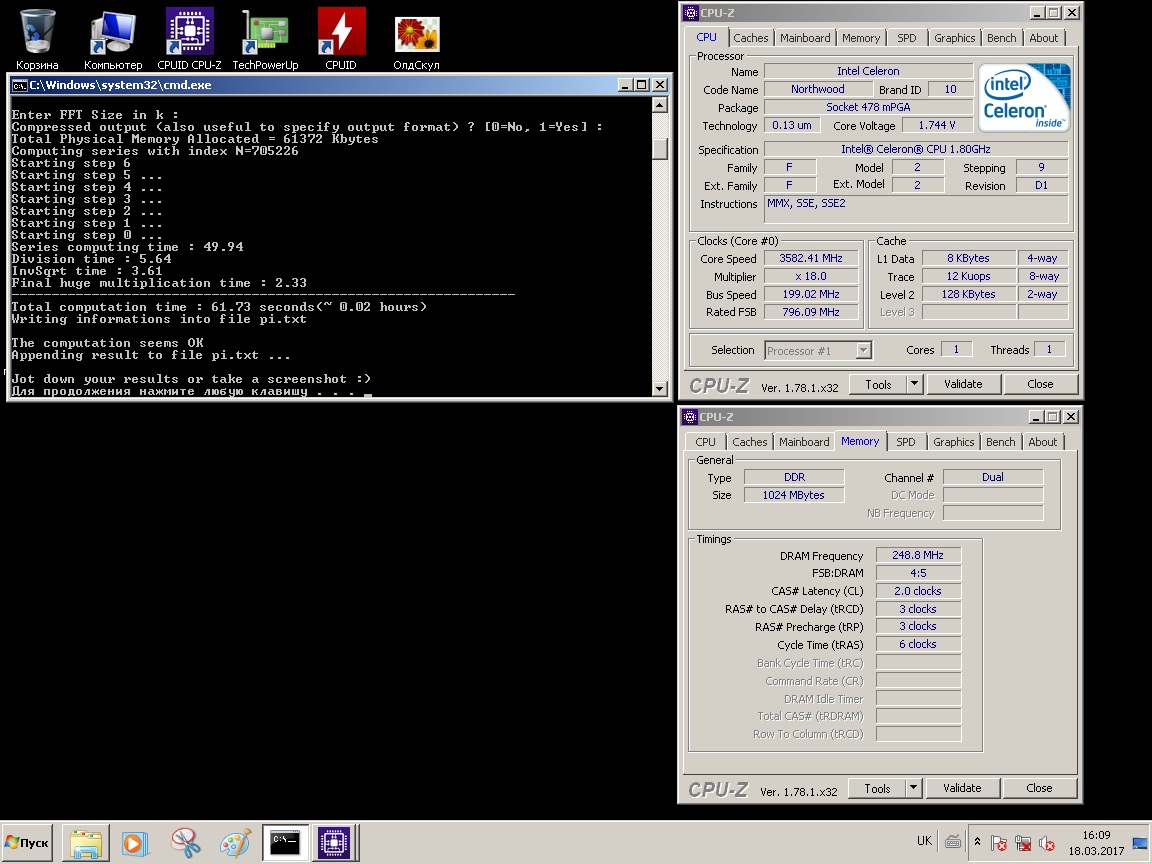Switch to Graphics tab in top CPU-Z
Screen dimensions: 1152x864
(954, 38)
